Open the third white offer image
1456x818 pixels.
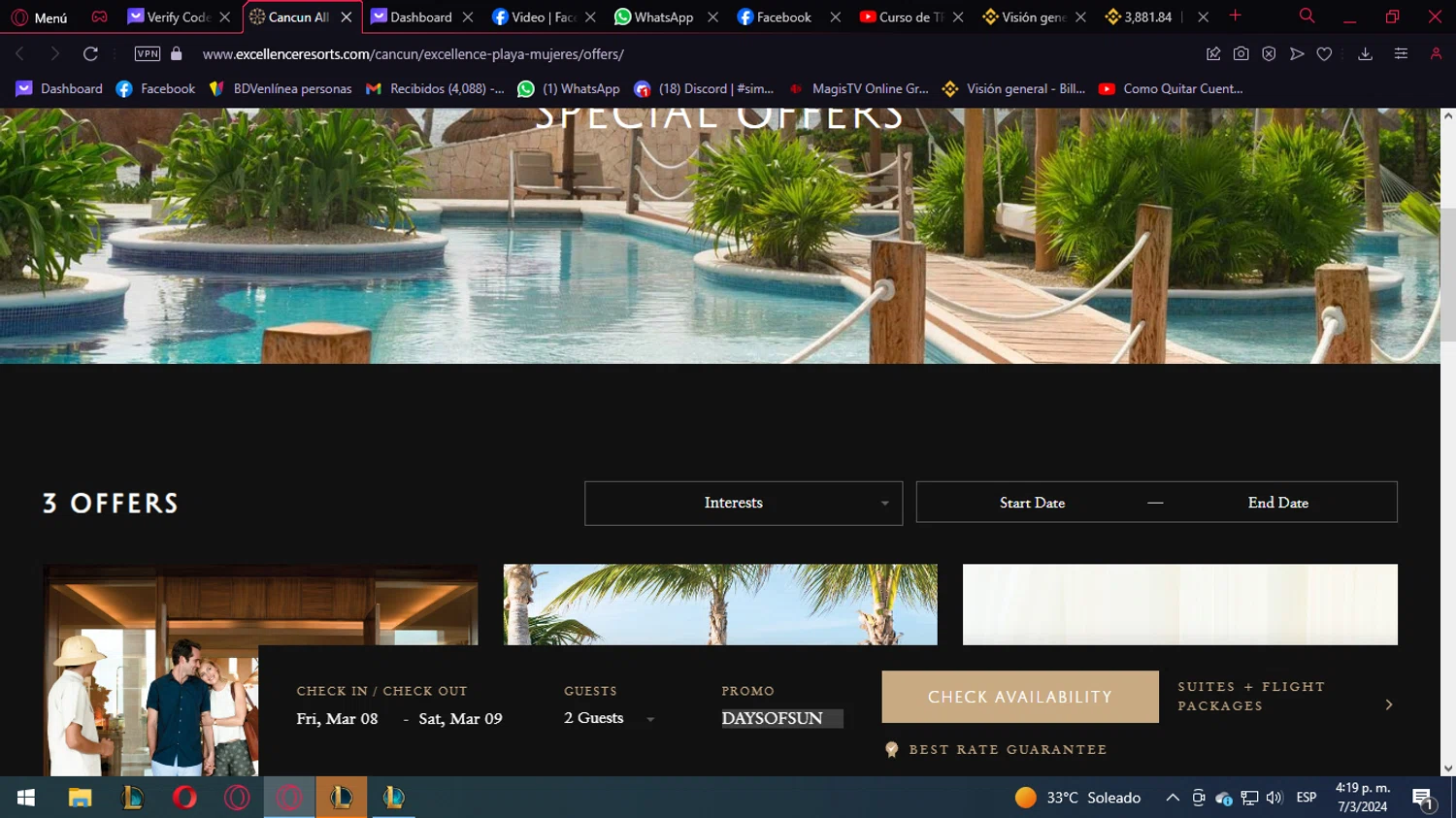click(1180, 605)
